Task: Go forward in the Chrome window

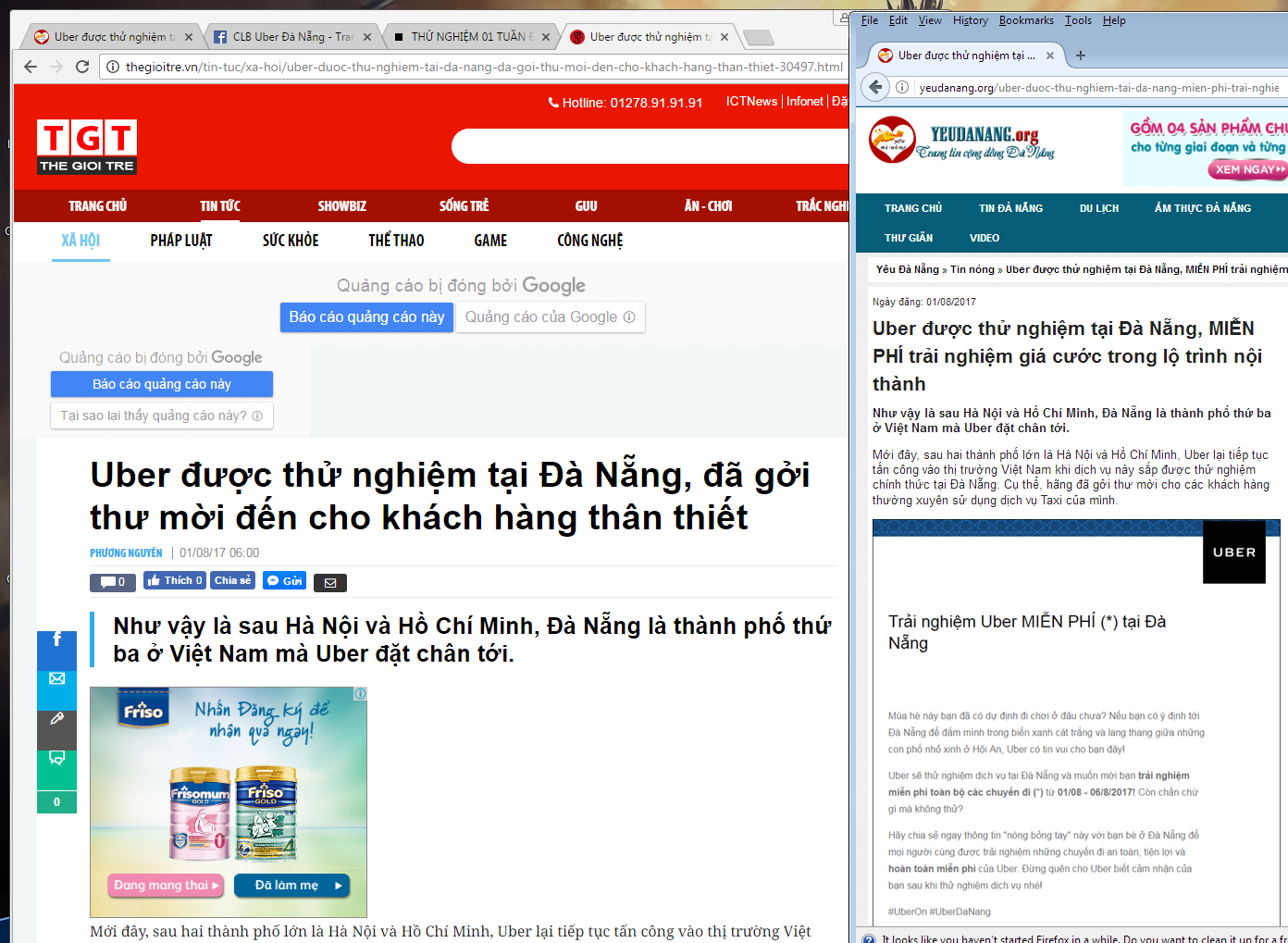Action: pyautogui.click(x=56, y=67)
